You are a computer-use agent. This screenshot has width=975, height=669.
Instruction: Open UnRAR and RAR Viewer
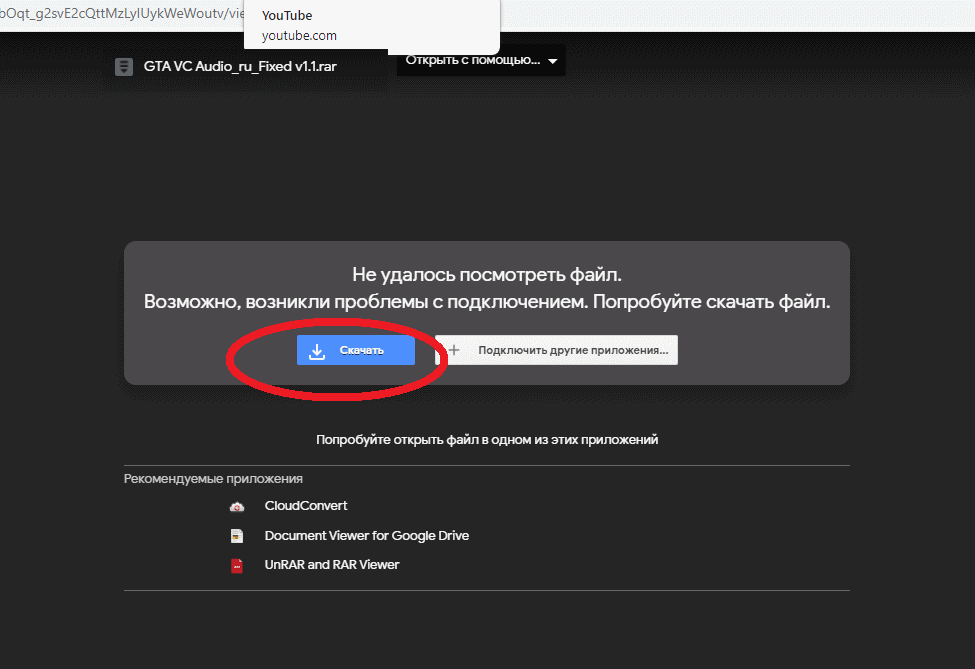point(332,565)
